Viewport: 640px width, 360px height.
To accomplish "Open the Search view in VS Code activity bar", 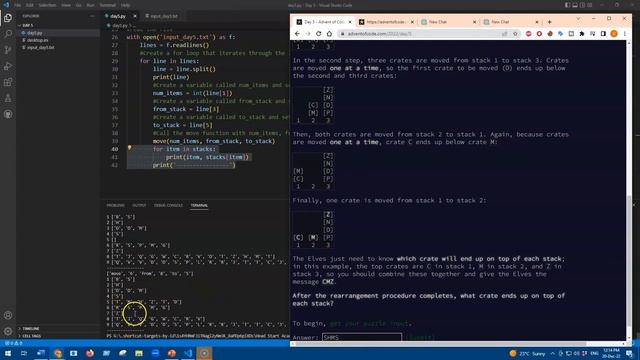I will click(x=8, y=34).
